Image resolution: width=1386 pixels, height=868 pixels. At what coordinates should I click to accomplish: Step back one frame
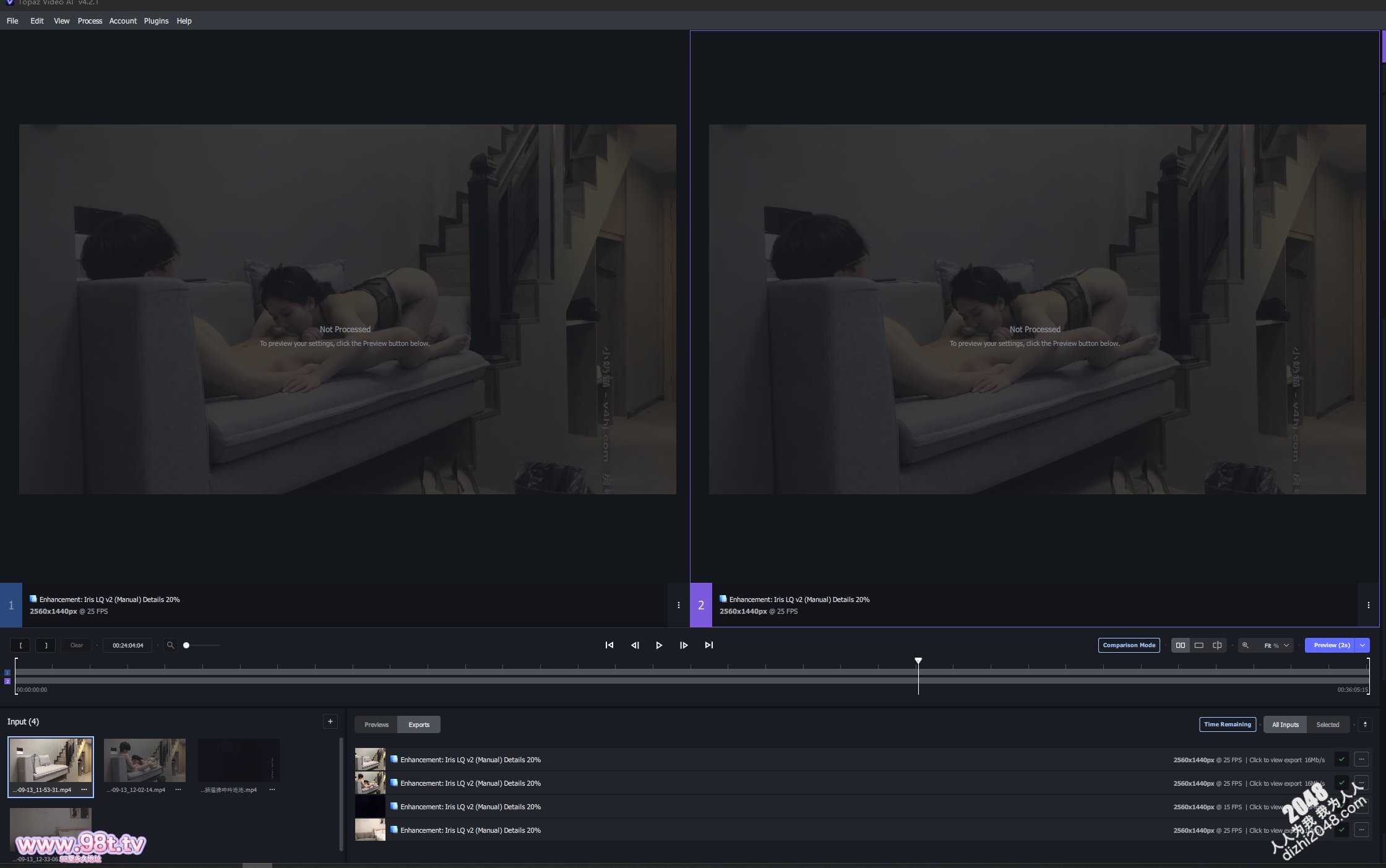(x=635, y=645)
